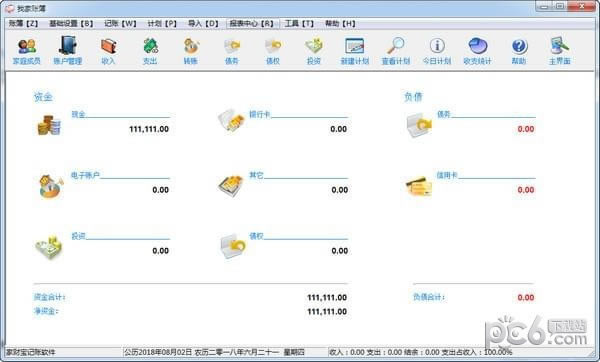Screen dimensions: 600x362
Task: Click the 净资金 value 111,111.00
Action: (x=327, y=312)
